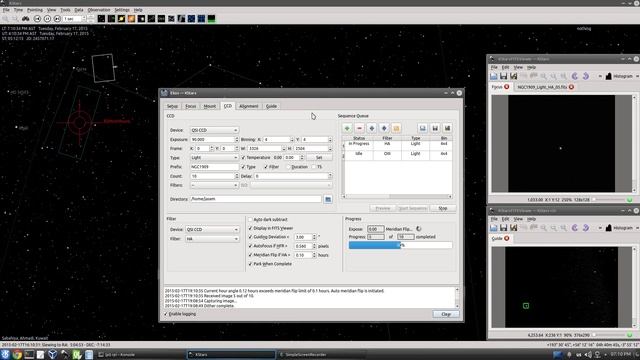640x360 pixels.
Task: Open the Filters dropdown in CCD section
Action: [x=214, y=185]
